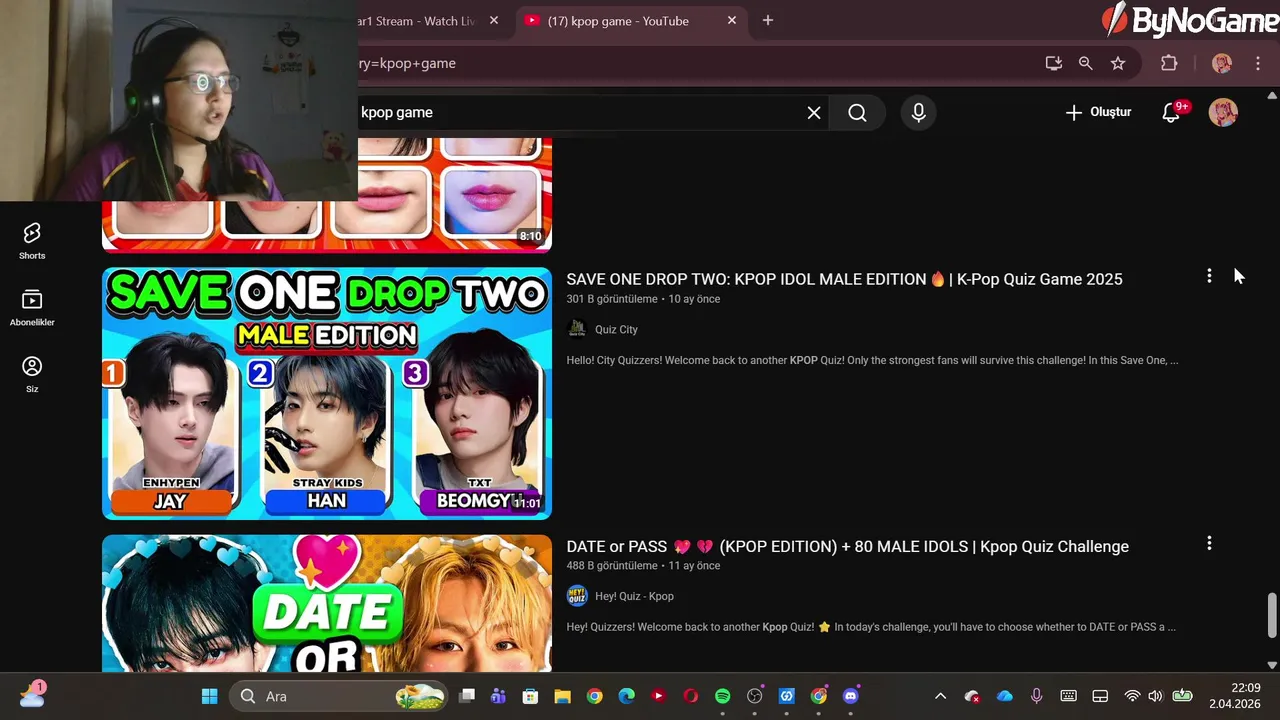1280x720 pixels.
Task: Click the browser address bar URL
Action: coord(408,63)
